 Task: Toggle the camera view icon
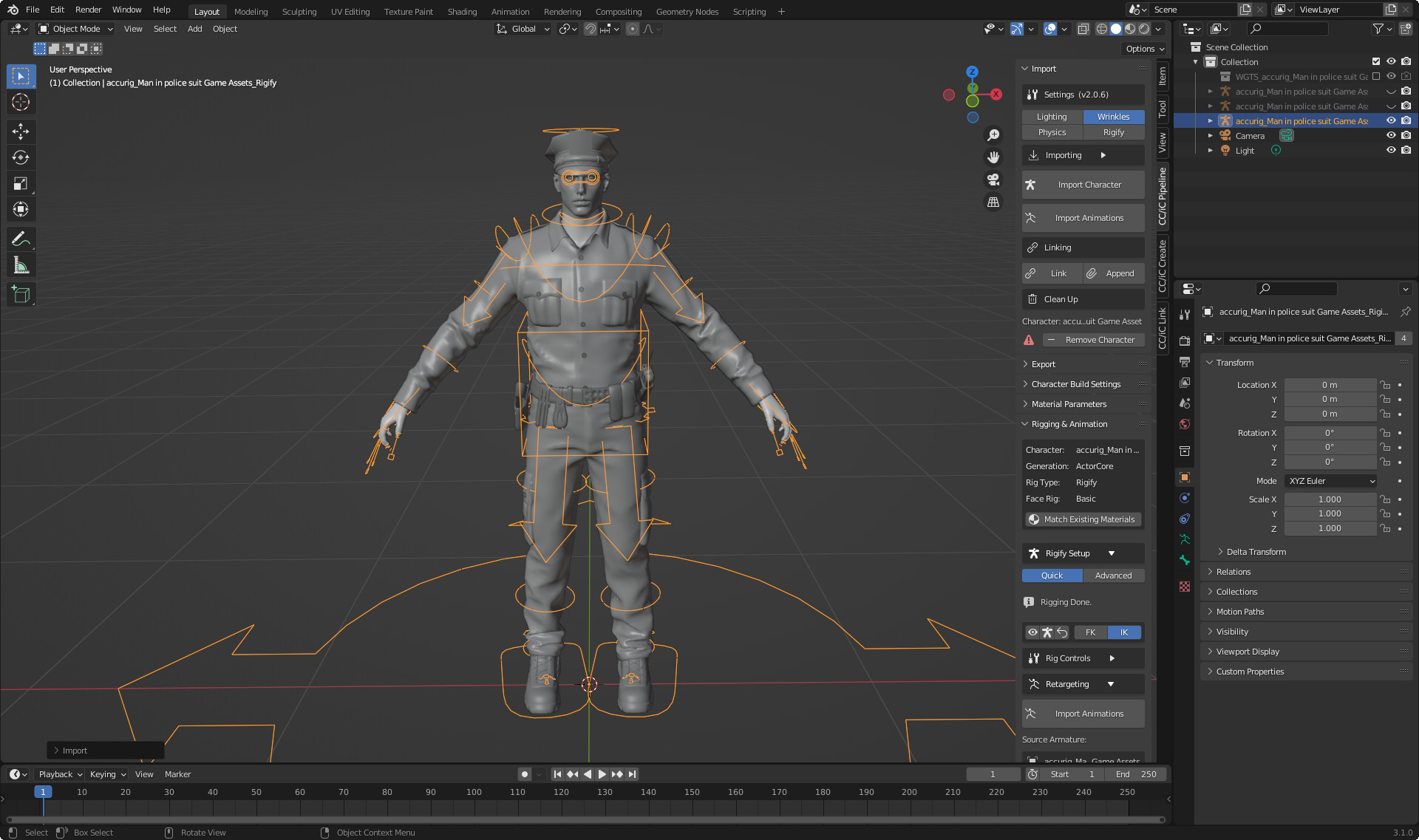pyautogui.click(x=993, y=180)
